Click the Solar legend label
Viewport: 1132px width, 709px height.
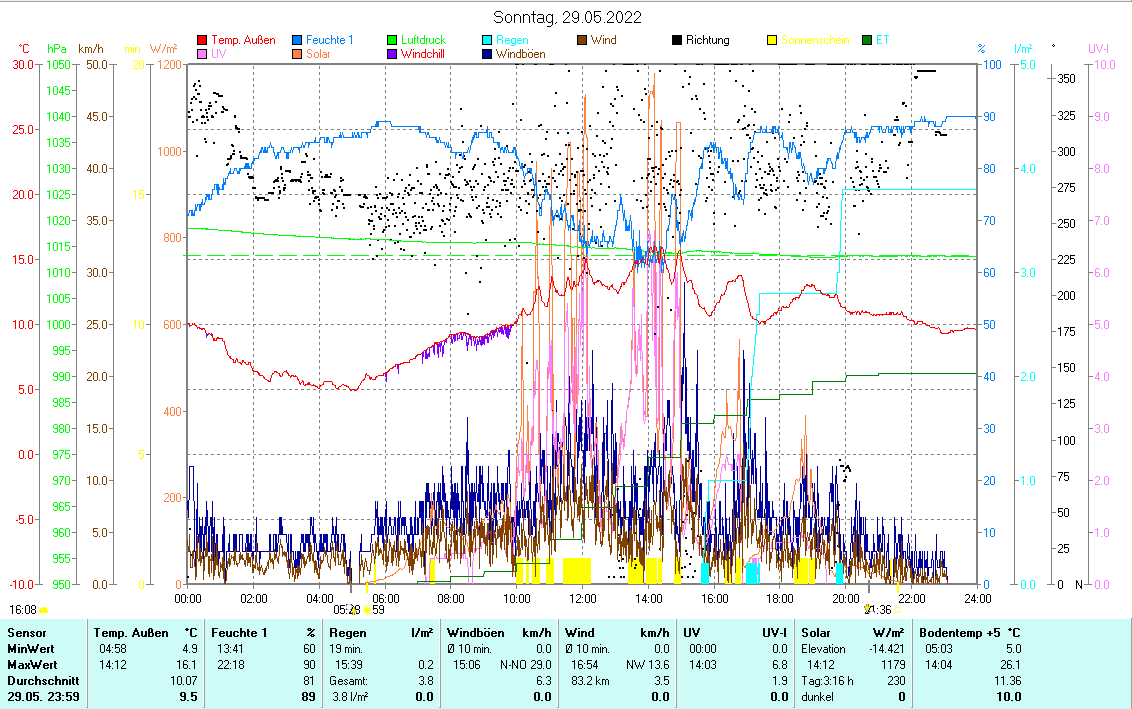(x=318, y=54)
